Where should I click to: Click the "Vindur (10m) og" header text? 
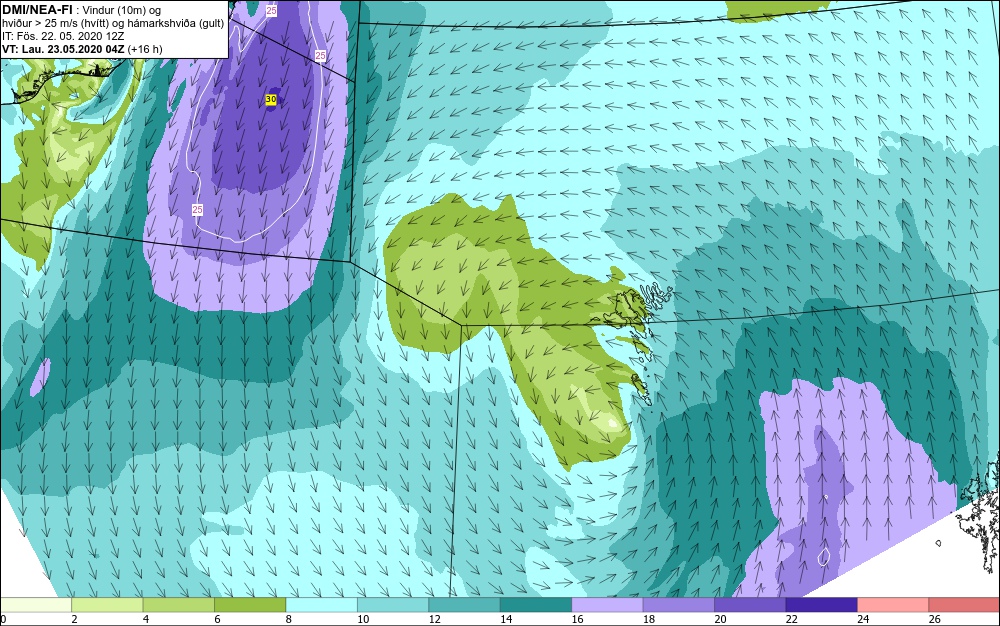click(123, 10)
